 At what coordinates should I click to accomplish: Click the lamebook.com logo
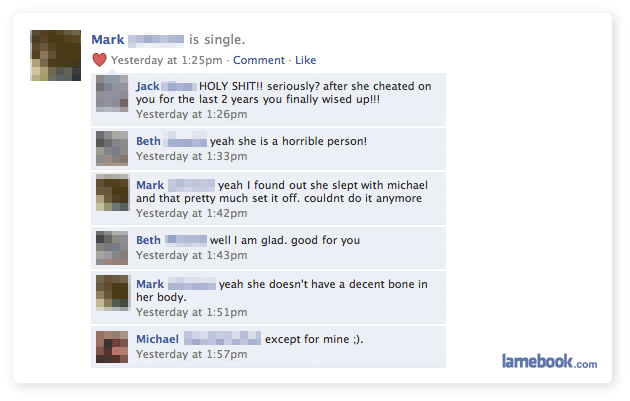549,361
